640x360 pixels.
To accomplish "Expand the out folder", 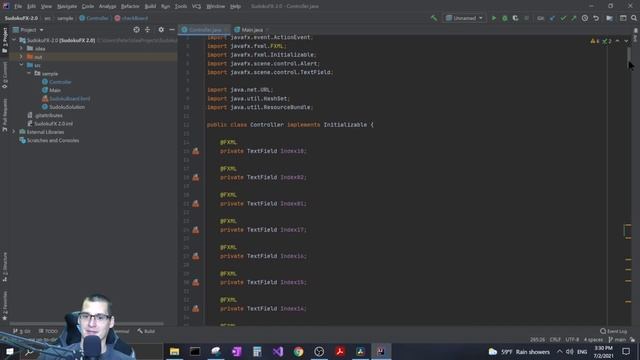I will point(21,57).
